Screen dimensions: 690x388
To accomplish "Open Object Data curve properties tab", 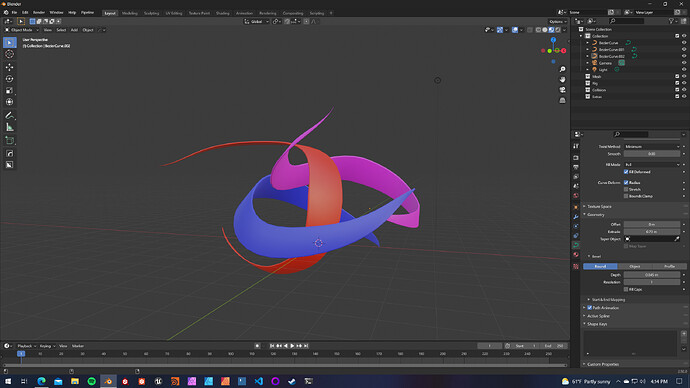I will [576, 245].
